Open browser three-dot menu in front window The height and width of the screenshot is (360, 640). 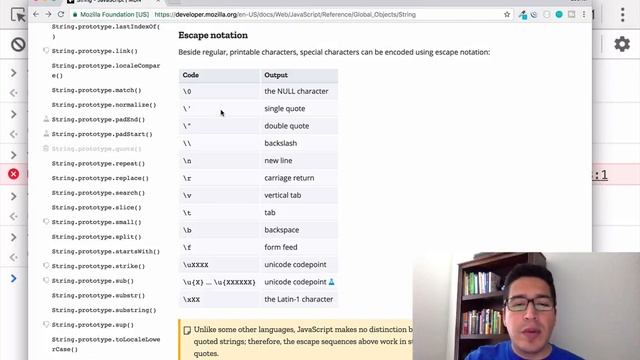[584, 14]
